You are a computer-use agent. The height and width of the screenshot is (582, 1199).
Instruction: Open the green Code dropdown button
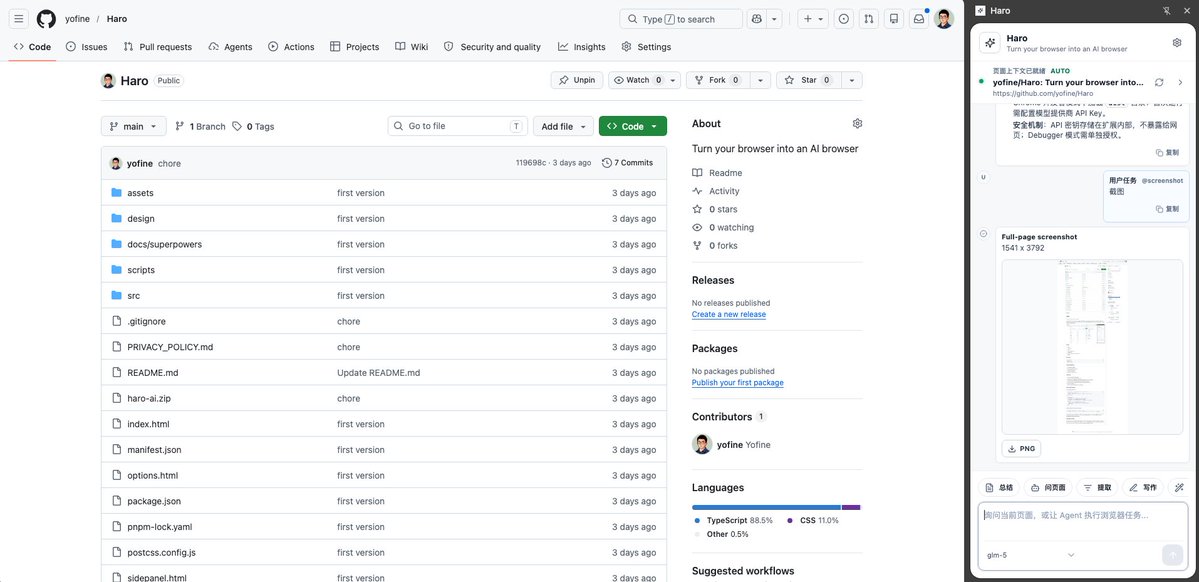[x=632, y=126]
